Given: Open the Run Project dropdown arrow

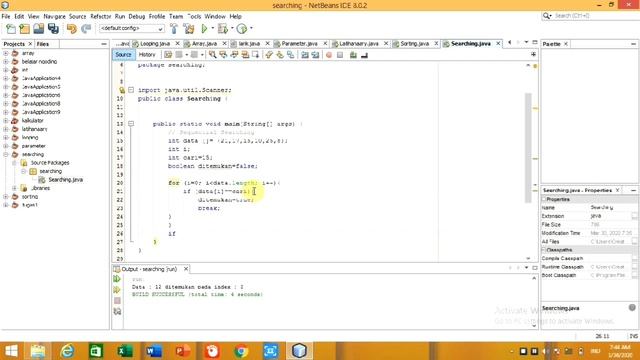Looking at the screenshot, I should [212, 29].
